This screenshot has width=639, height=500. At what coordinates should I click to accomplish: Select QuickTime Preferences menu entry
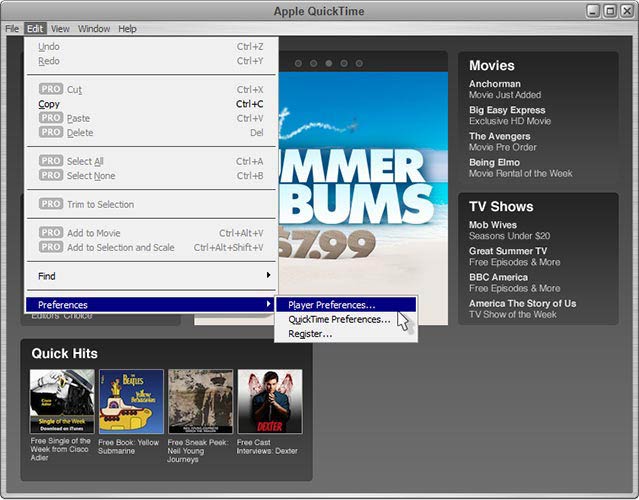click(339, 319)
